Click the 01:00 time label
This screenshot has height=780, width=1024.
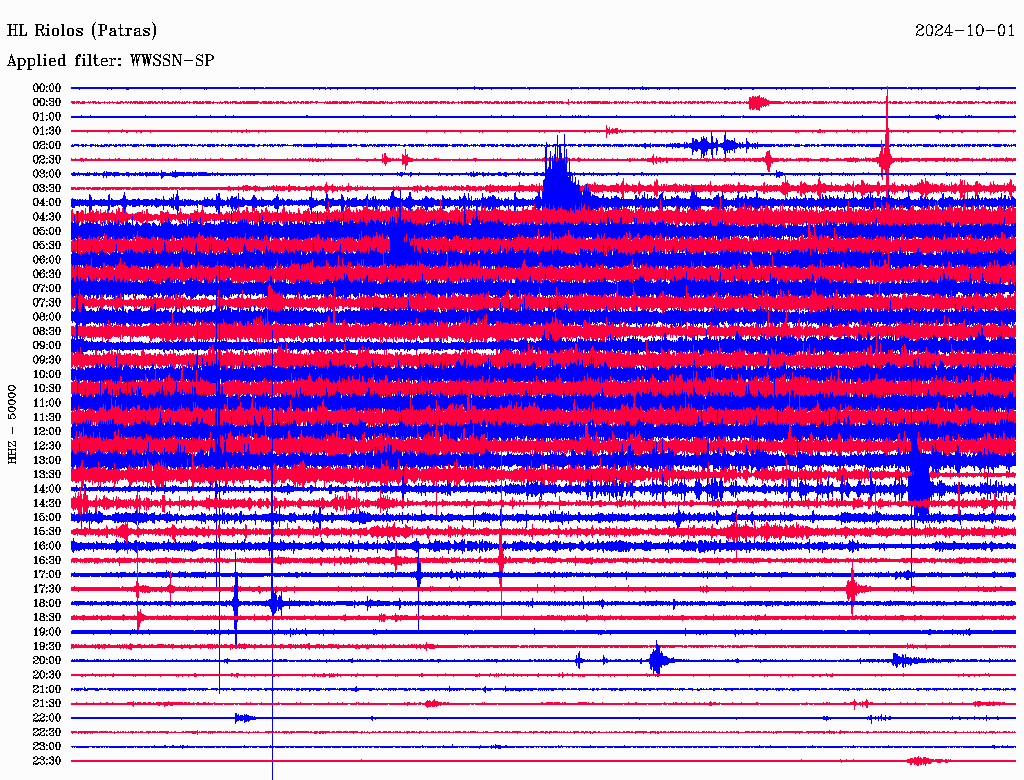tap(47, 117)
